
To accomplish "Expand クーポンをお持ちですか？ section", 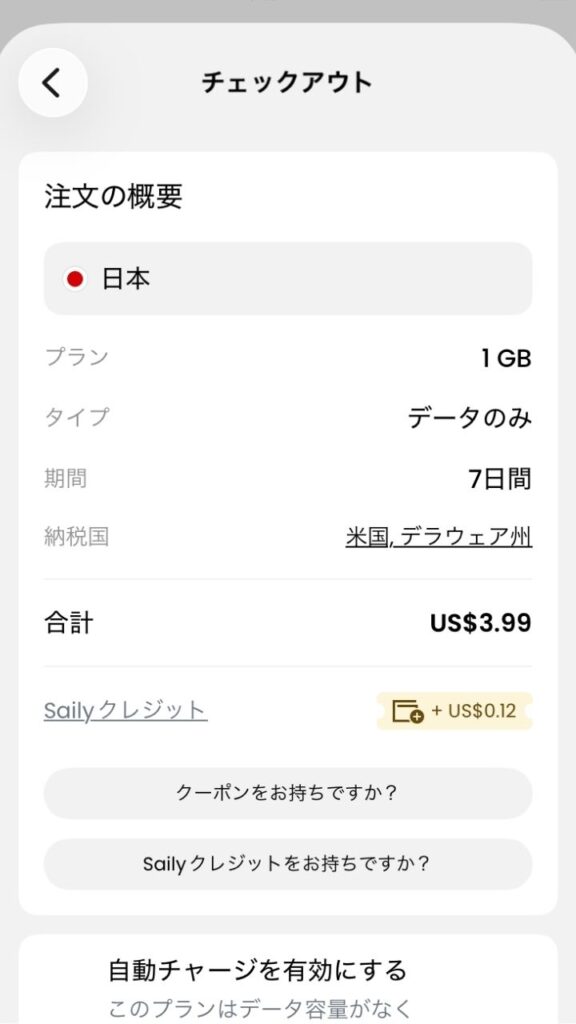I will pyautogui.click(x=287, y=794).
